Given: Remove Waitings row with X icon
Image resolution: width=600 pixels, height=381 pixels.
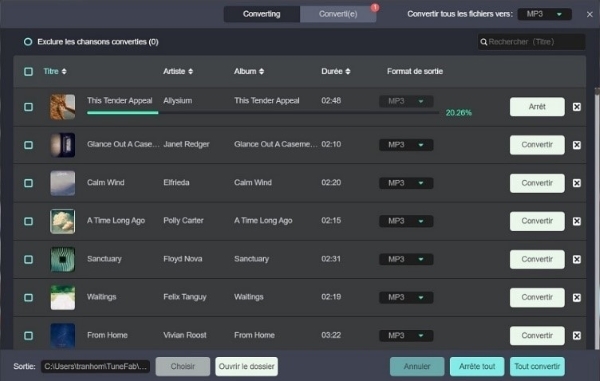Looking at the screenshot, I should (x=577, y=298).
